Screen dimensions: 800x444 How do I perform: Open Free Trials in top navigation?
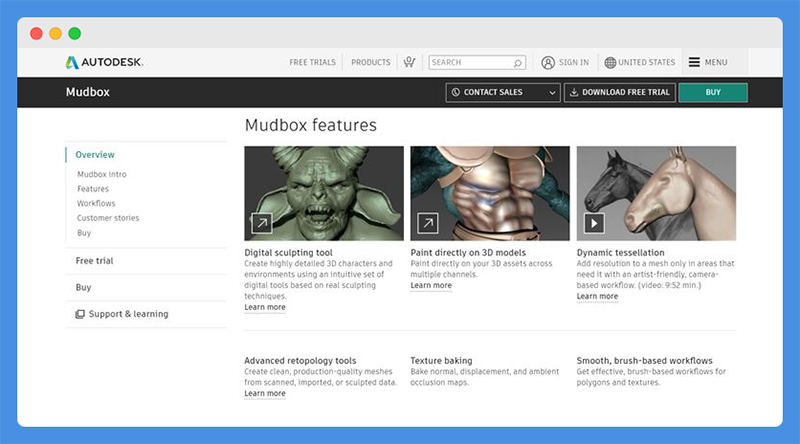tap(312, 62)
